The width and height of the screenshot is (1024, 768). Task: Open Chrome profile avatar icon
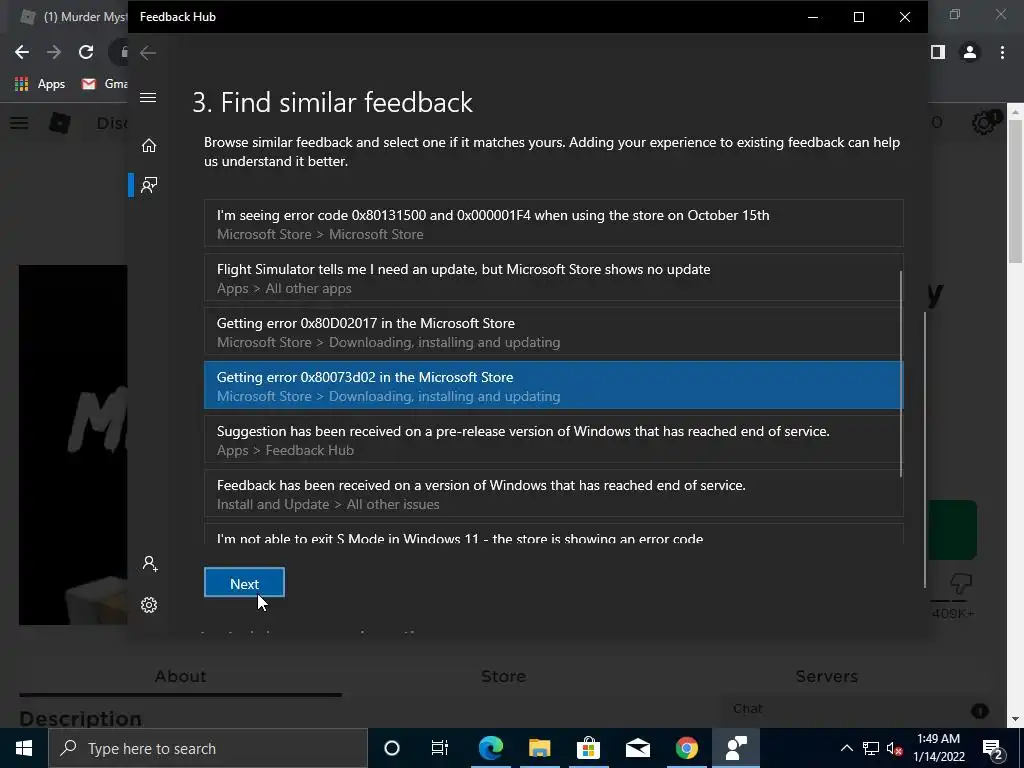point(970,52)
